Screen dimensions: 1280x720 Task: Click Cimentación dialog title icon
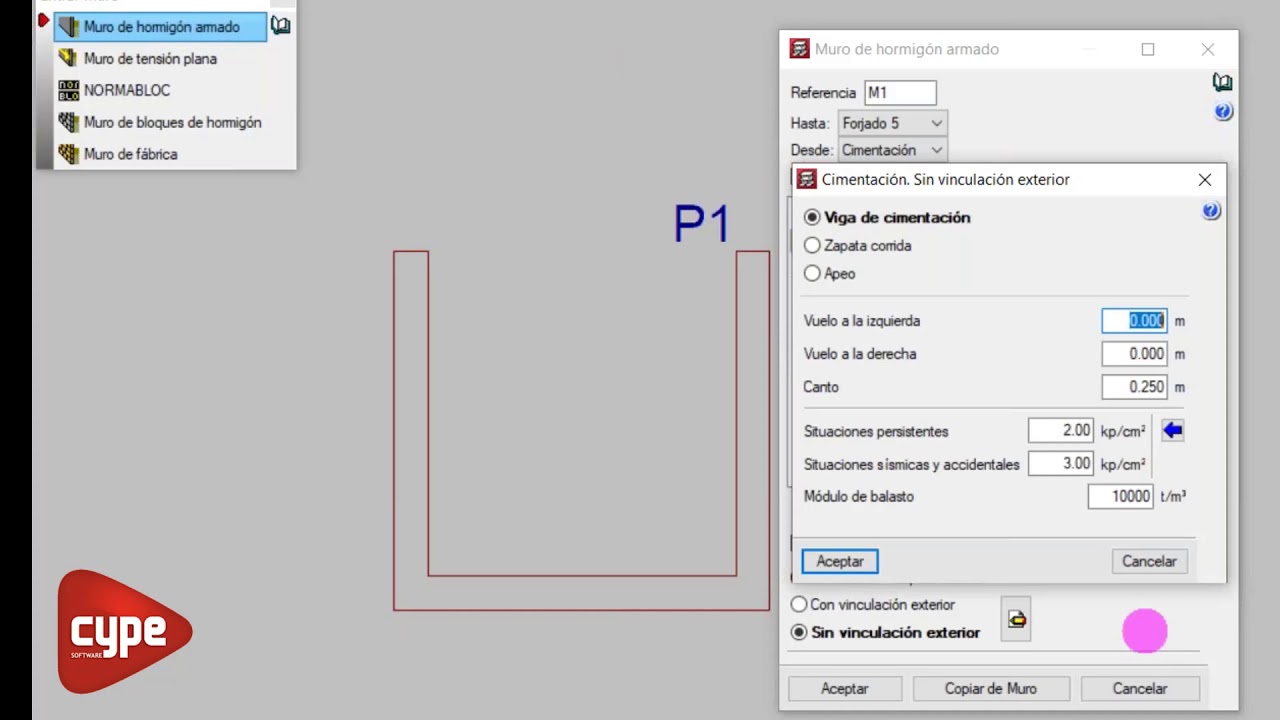[806, 180]
